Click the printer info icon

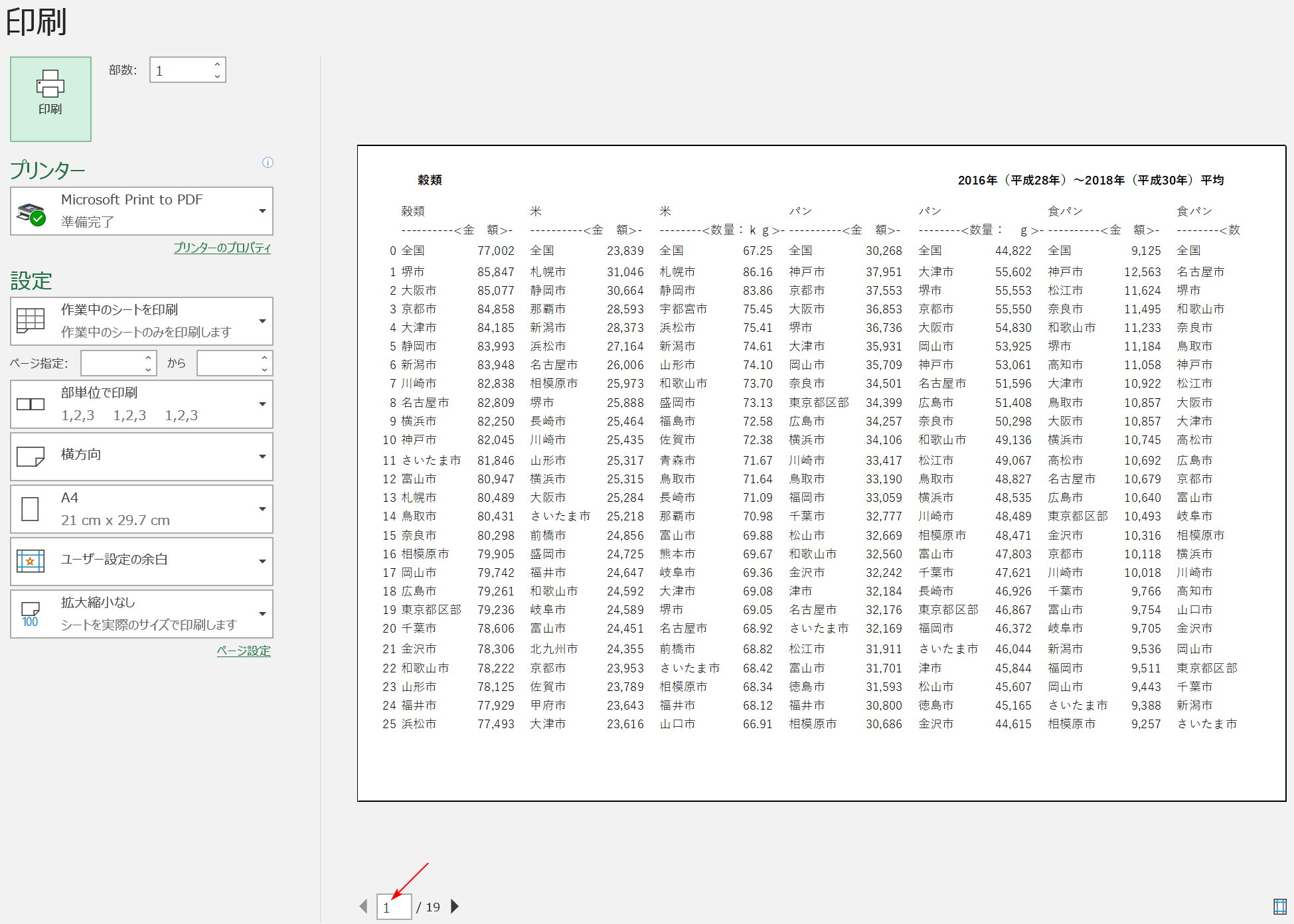[x=268, y=163]
